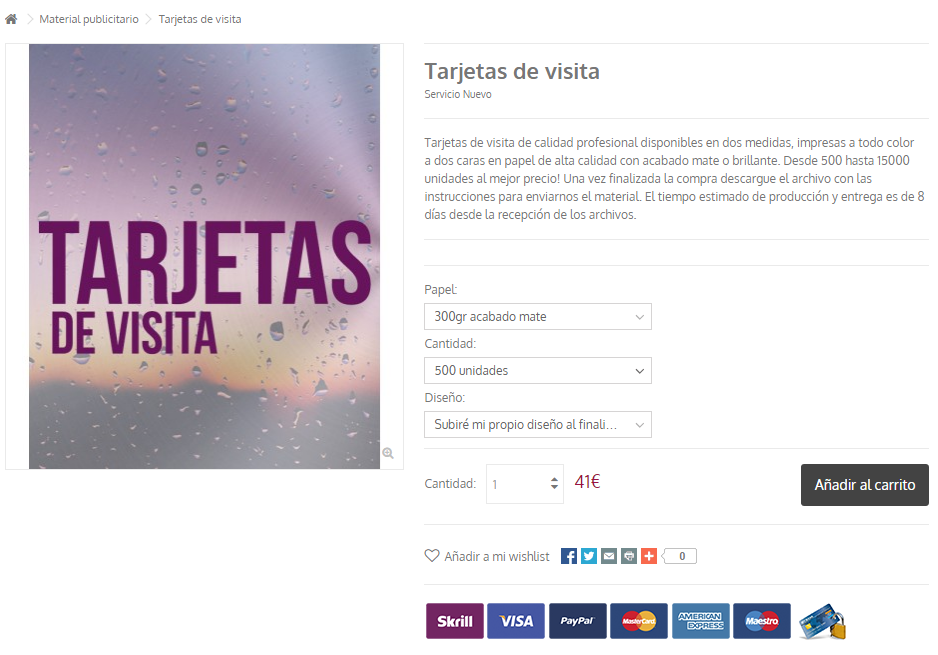Viewport: 938px width, 655px height.
Task: Click the heart wishlist icon
Action: point(431,556)
